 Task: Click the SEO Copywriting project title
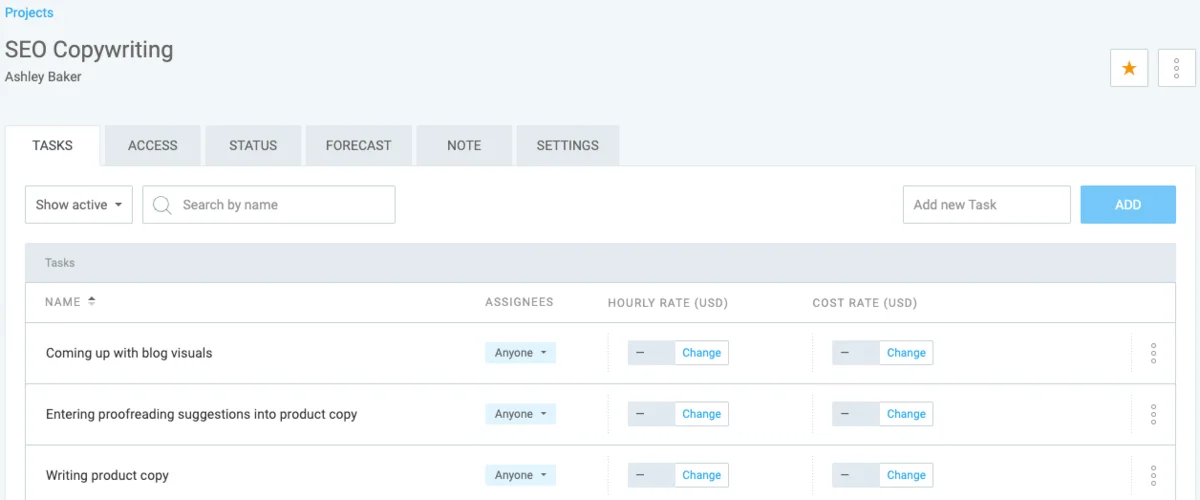[89, 50]
